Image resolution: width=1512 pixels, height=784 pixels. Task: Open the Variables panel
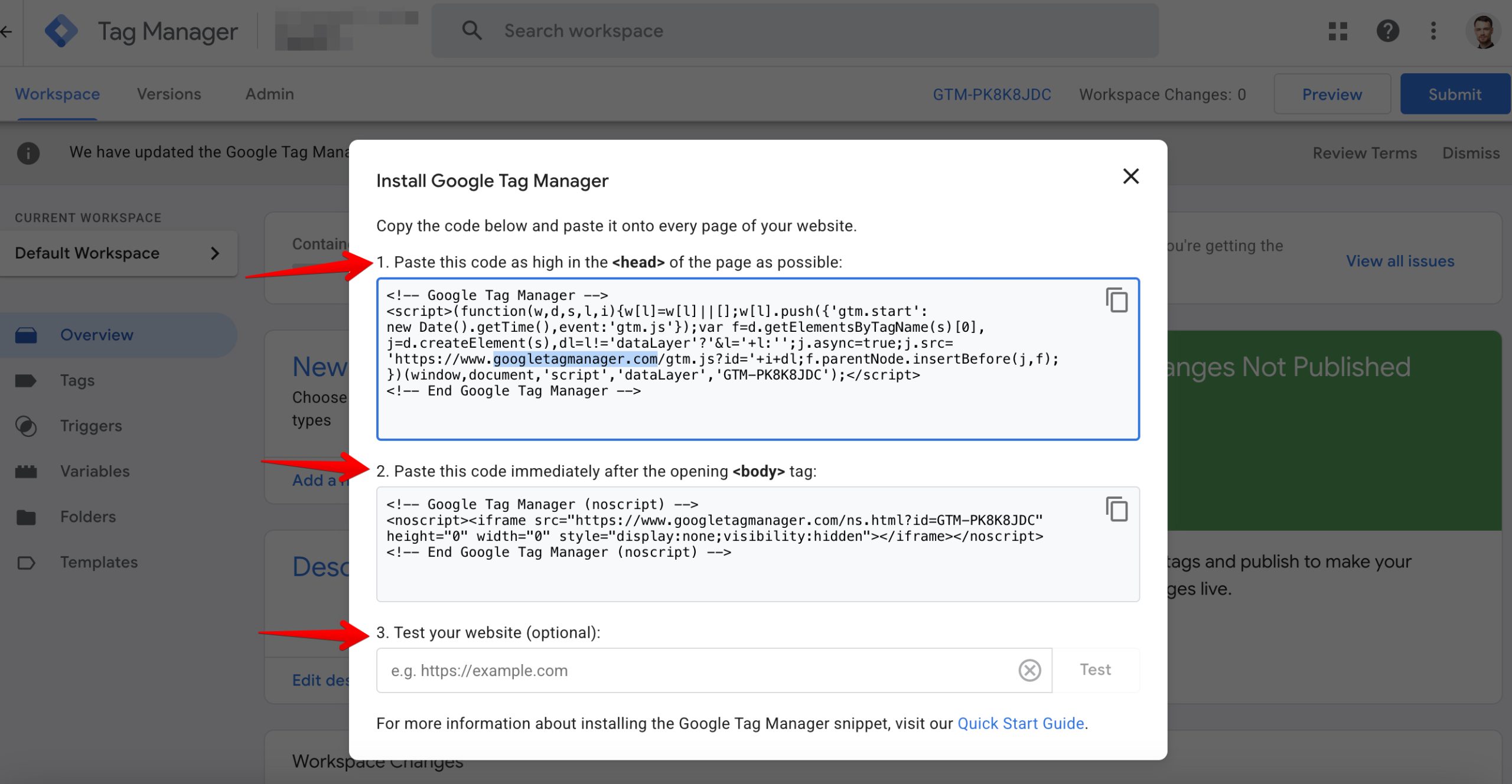tap(27, 471)
